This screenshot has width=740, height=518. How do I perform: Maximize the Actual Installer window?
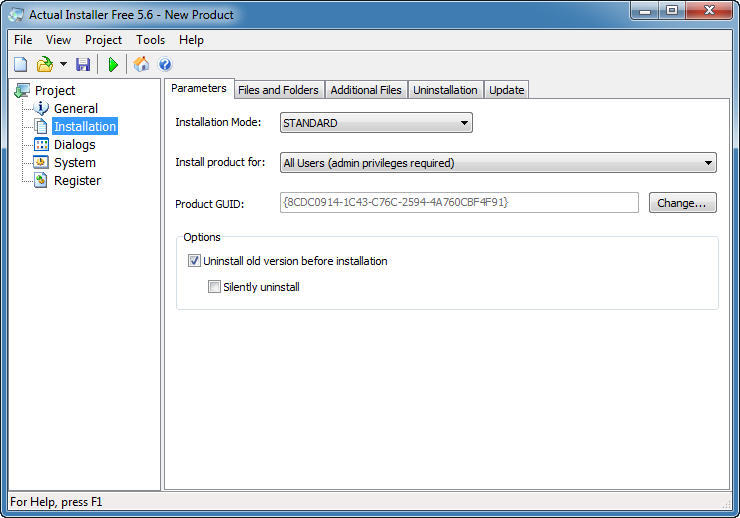pos(672,11)
